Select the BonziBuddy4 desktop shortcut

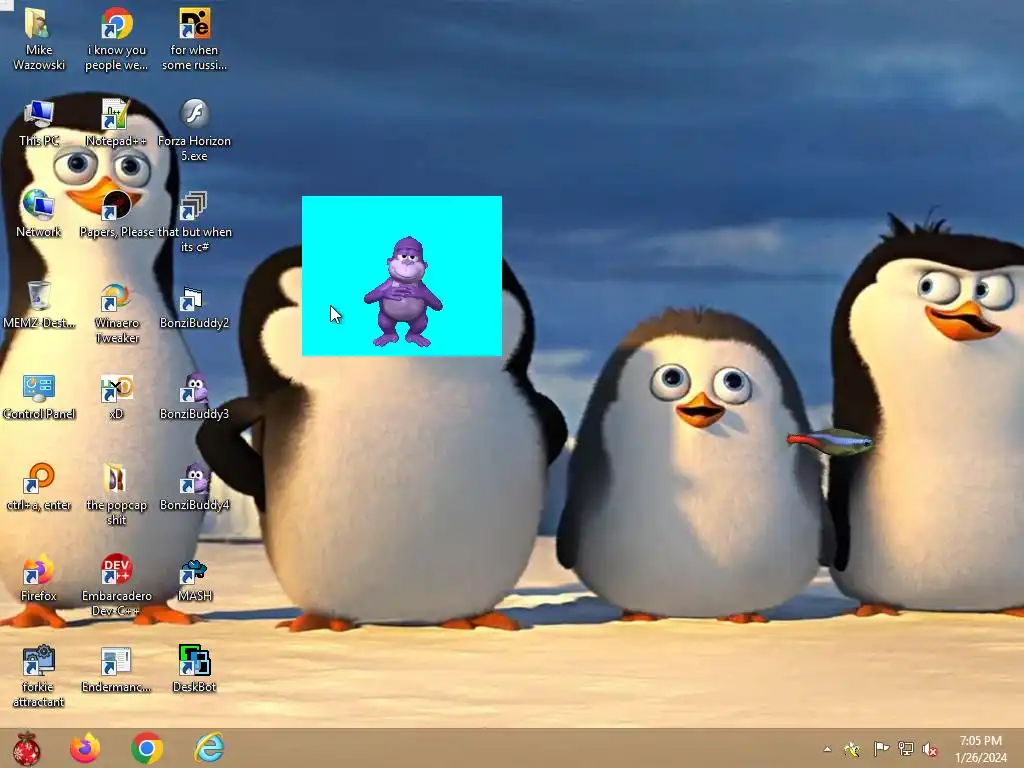195,487
